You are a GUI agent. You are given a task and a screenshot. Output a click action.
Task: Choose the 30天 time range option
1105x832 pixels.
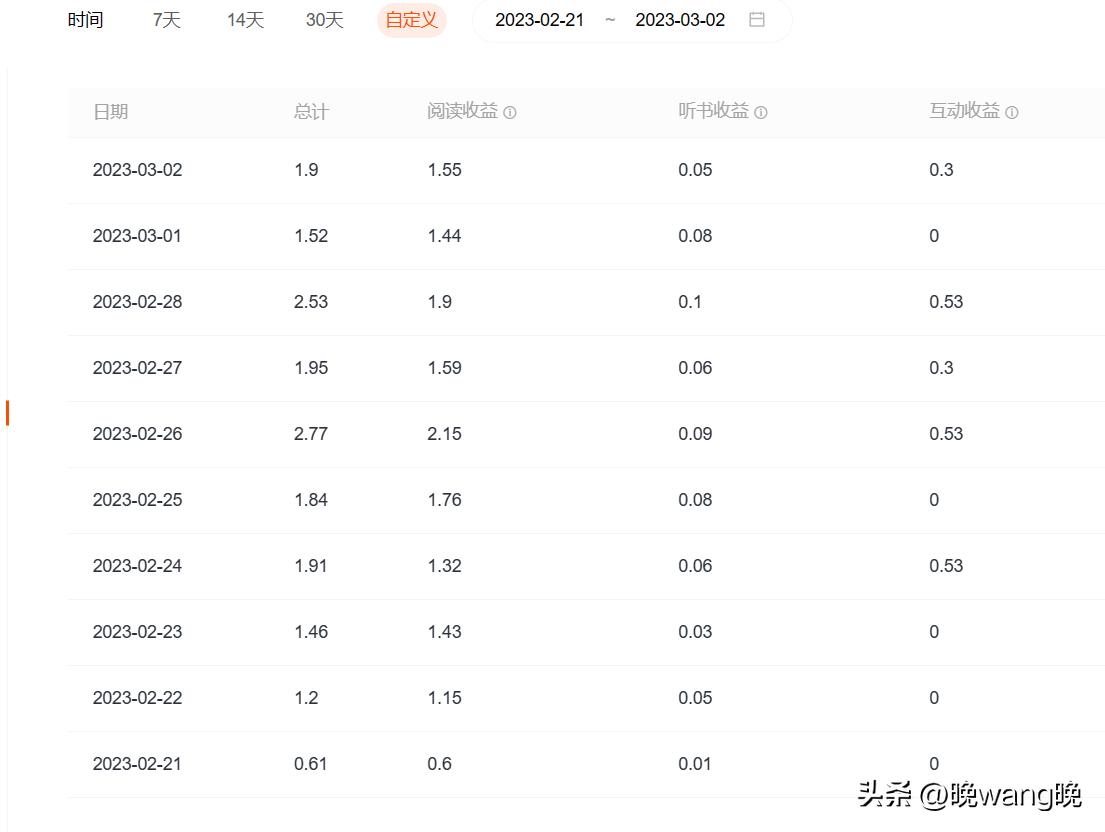pos(324,20)
